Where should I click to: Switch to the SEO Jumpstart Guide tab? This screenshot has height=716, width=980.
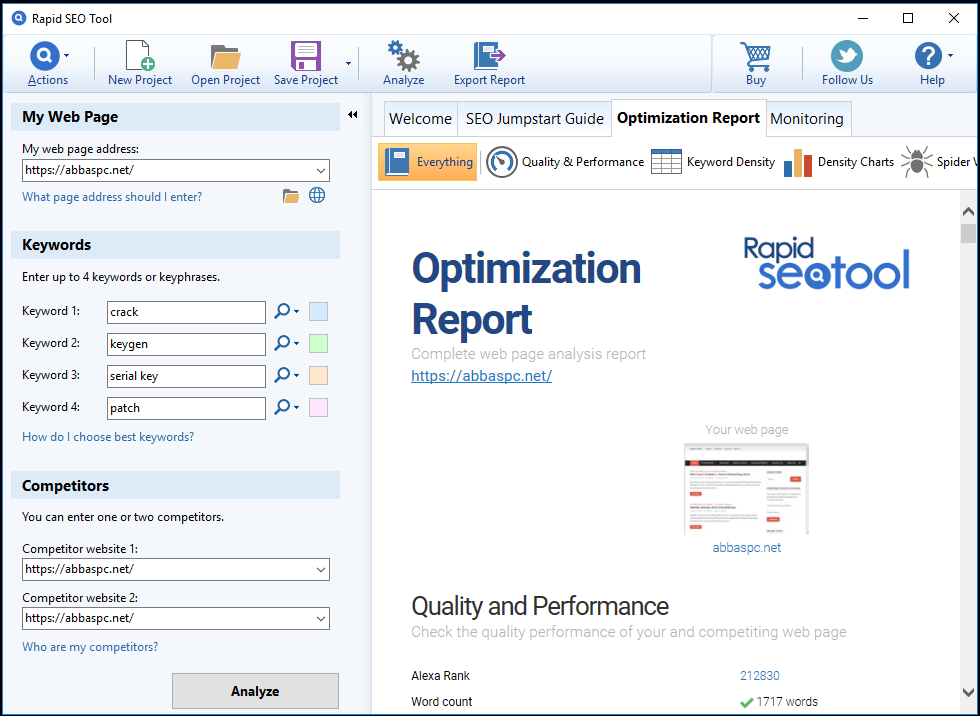click(534, 119)
